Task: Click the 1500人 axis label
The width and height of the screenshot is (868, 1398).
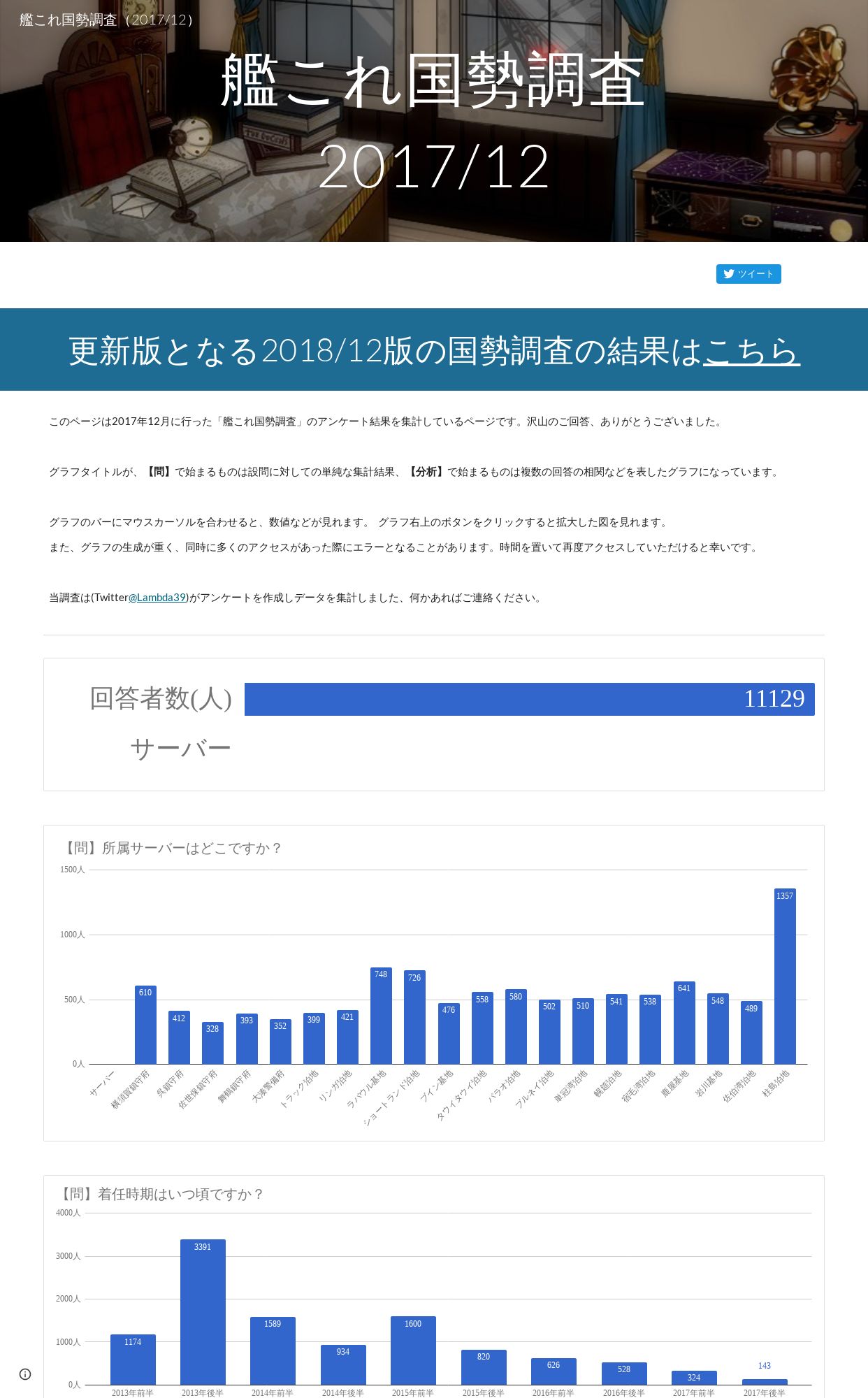Action: coord(73,870)
